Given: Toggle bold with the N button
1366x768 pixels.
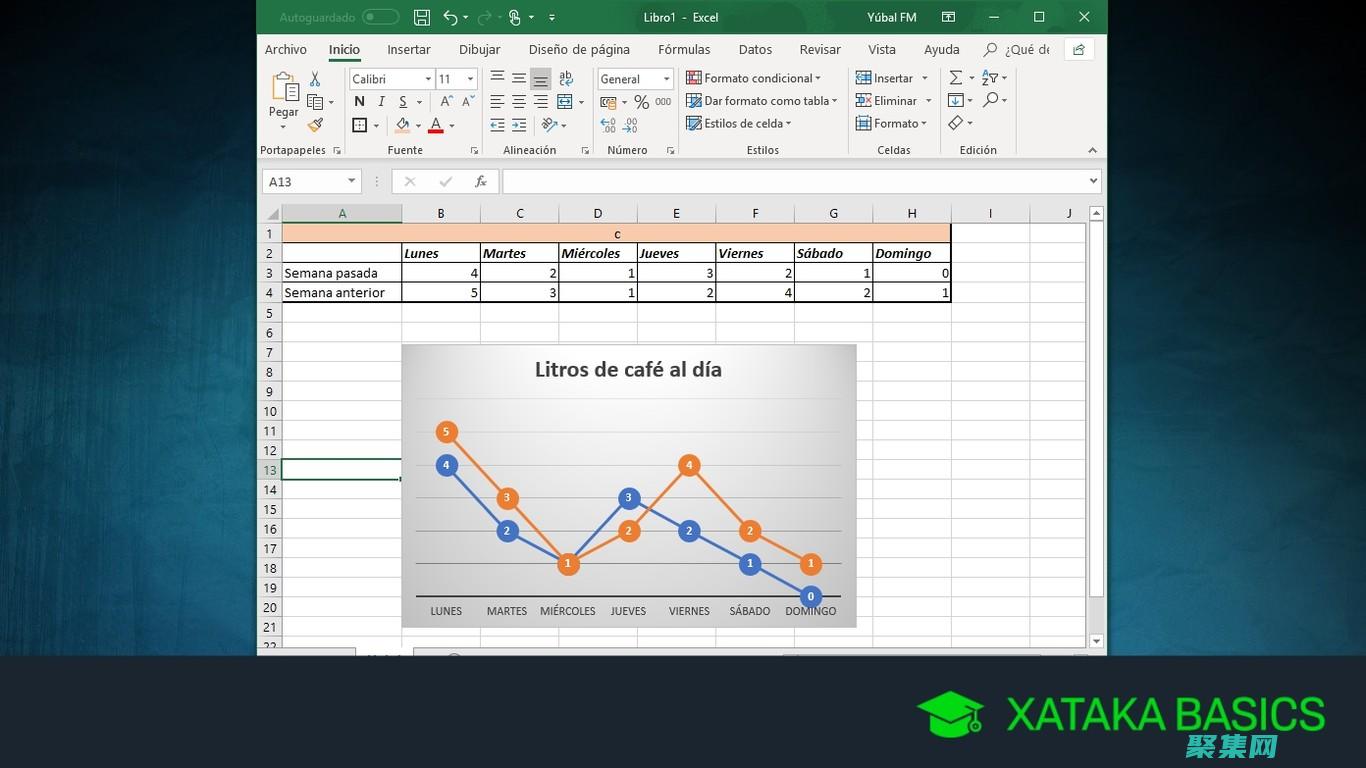Looking at the screenshot, I should point(359,102).
